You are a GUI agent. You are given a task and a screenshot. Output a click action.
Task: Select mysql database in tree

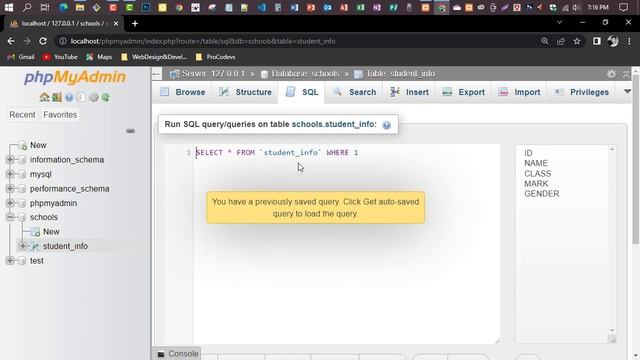tap(40, 174)
